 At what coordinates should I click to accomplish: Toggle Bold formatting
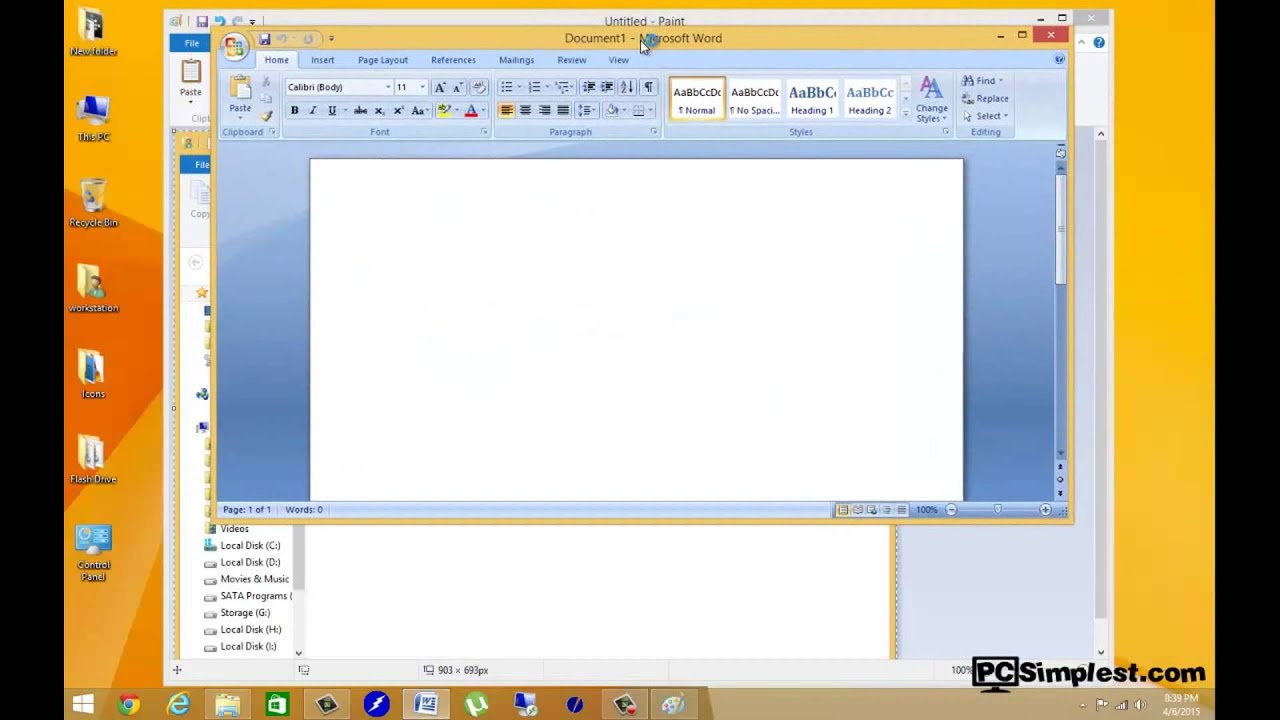click(x=294, y=110)
